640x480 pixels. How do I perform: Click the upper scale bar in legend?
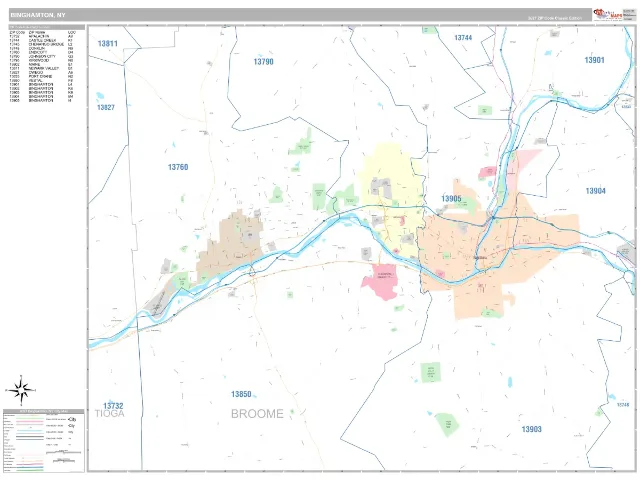[x=64, y=452]
